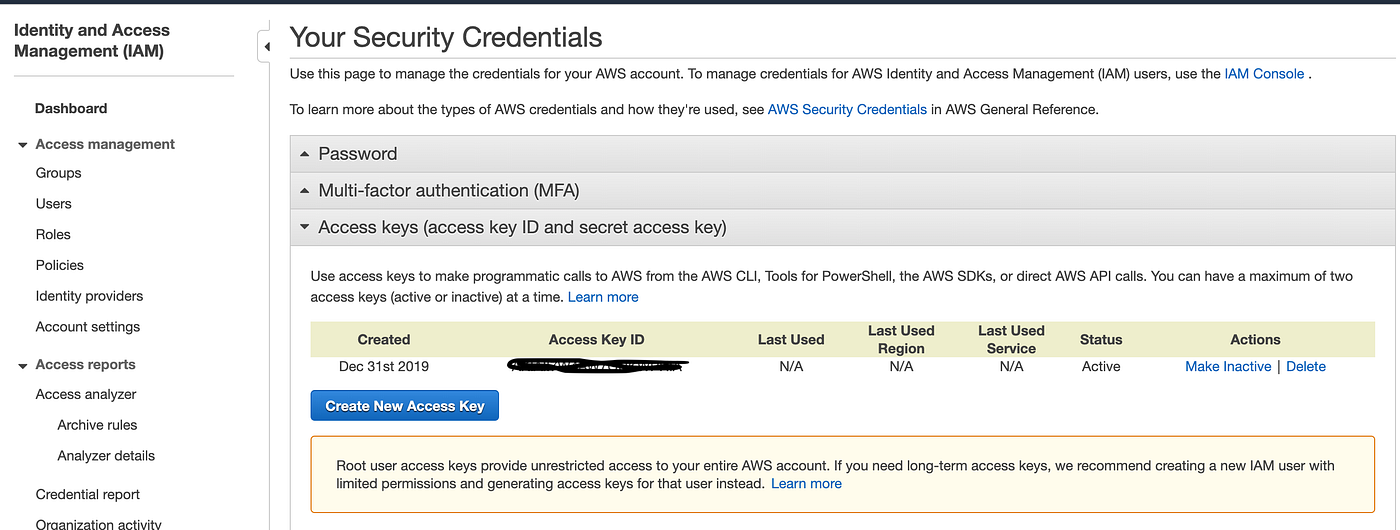
Task: Expand the Password section
Action: [x=357, y=154]
